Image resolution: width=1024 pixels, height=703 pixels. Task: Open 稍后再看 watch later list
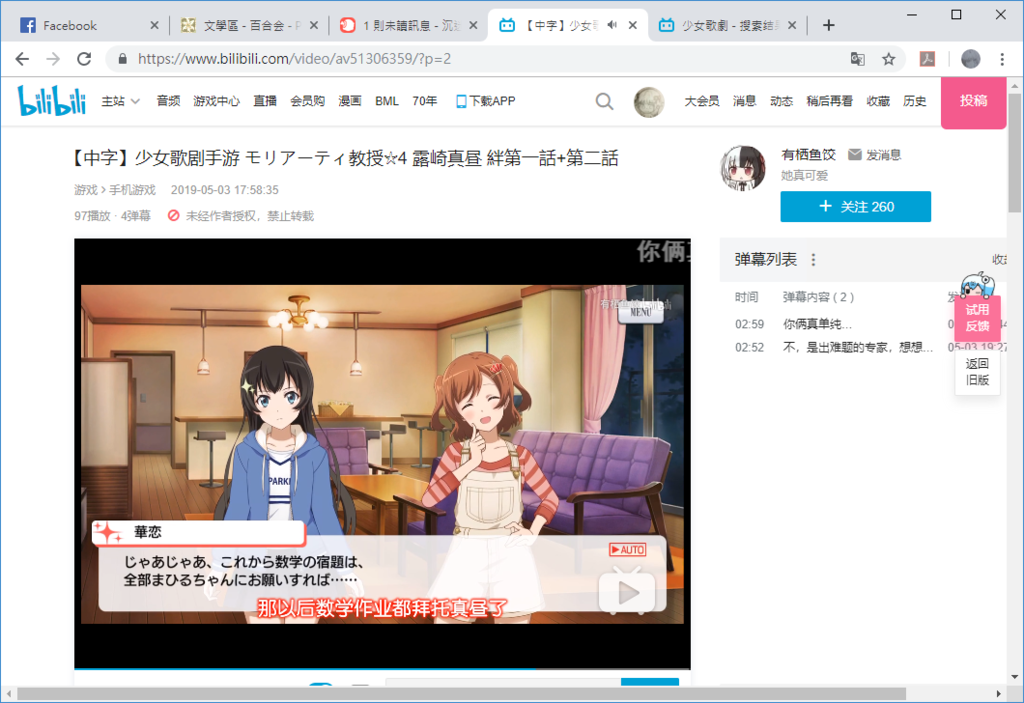(829, 101)
